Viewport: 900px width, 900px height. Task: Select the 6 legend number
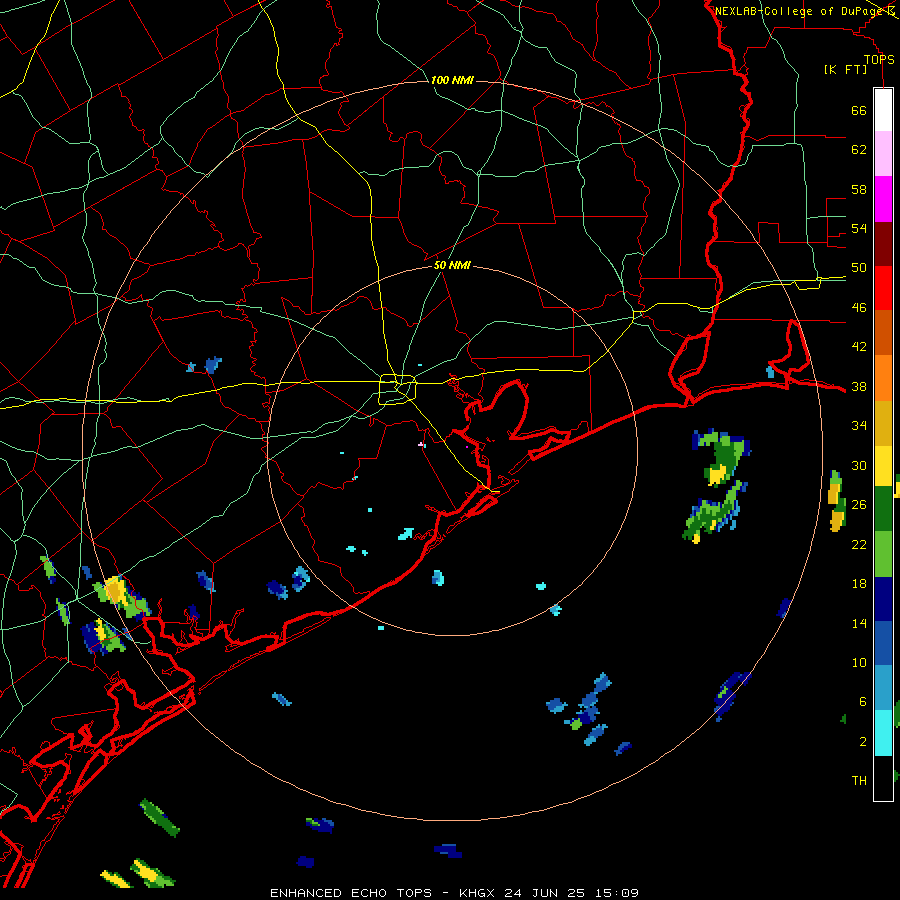click(863, 702)
